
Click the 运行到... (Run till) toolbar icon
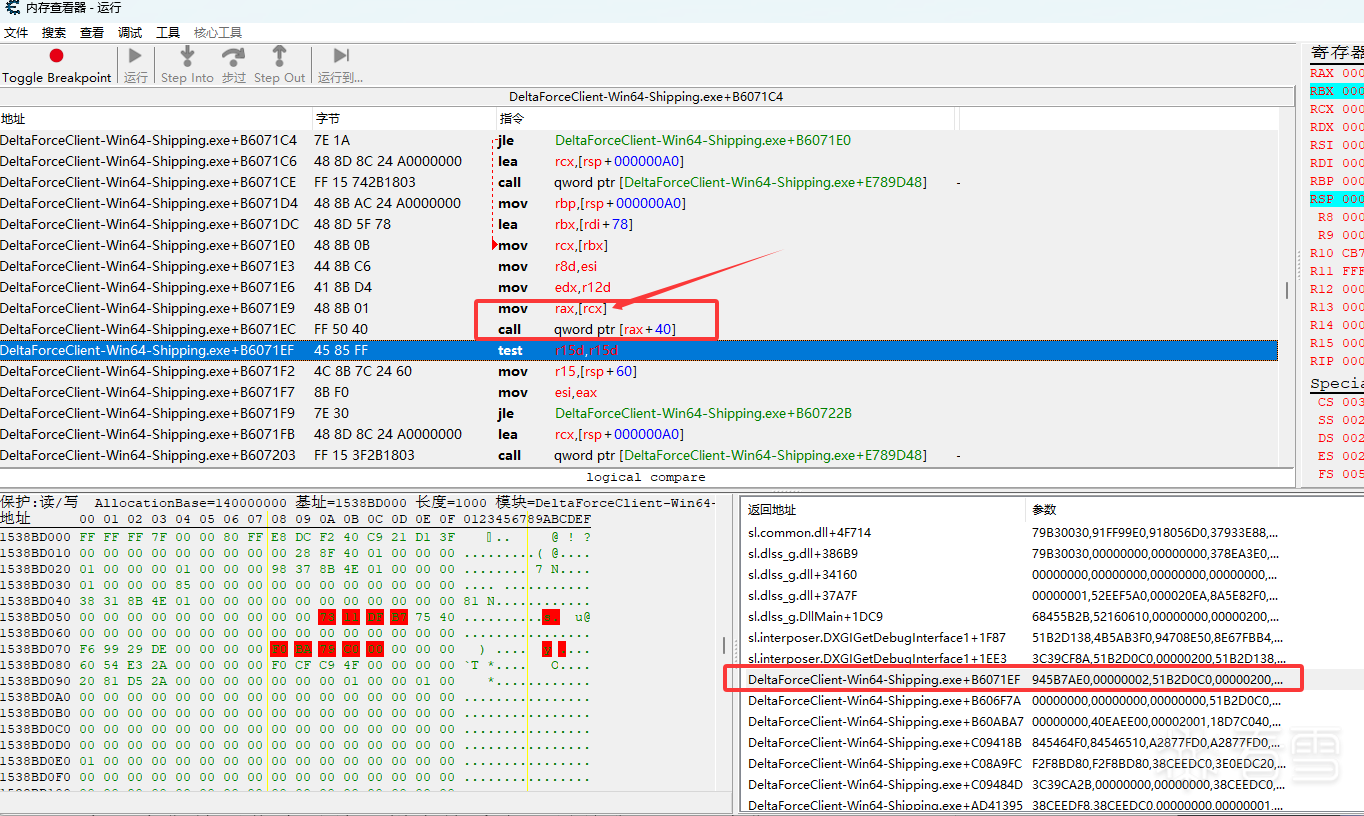[341, 56]
